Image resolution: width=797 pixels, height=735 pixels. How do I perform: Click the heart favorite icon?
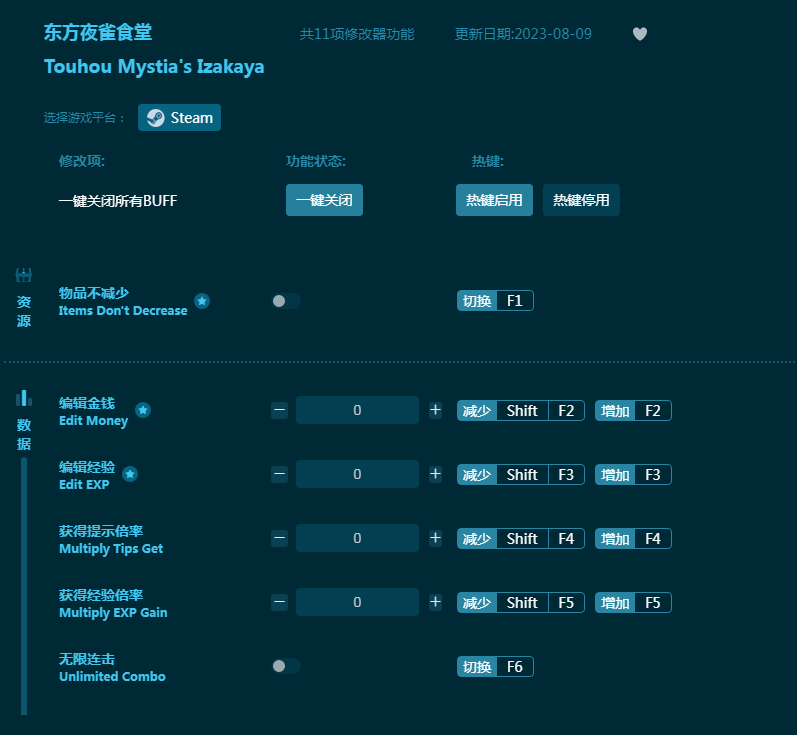click(x=639, y=34)
